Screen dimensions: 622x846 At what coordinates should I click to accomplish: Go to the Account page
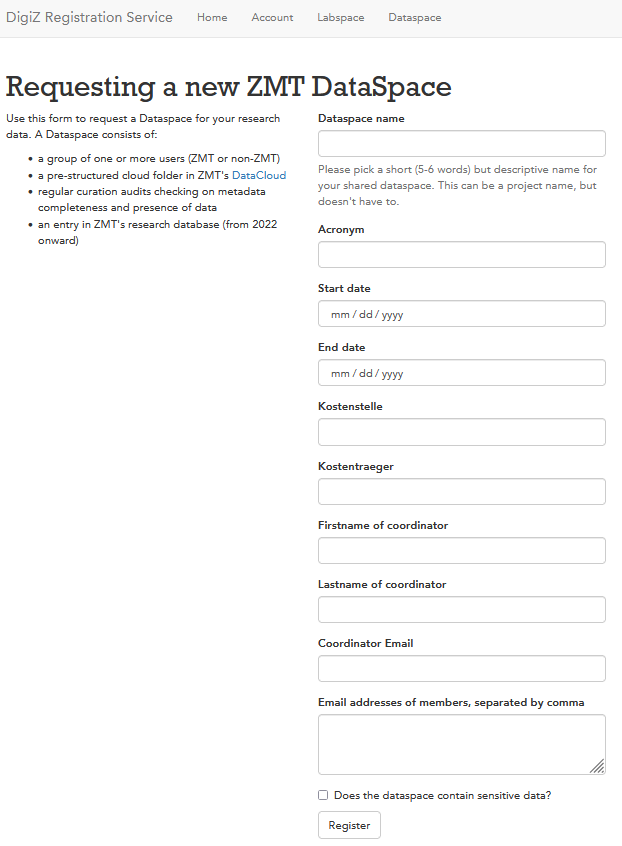pyautogui.click(x=272, y=18)
